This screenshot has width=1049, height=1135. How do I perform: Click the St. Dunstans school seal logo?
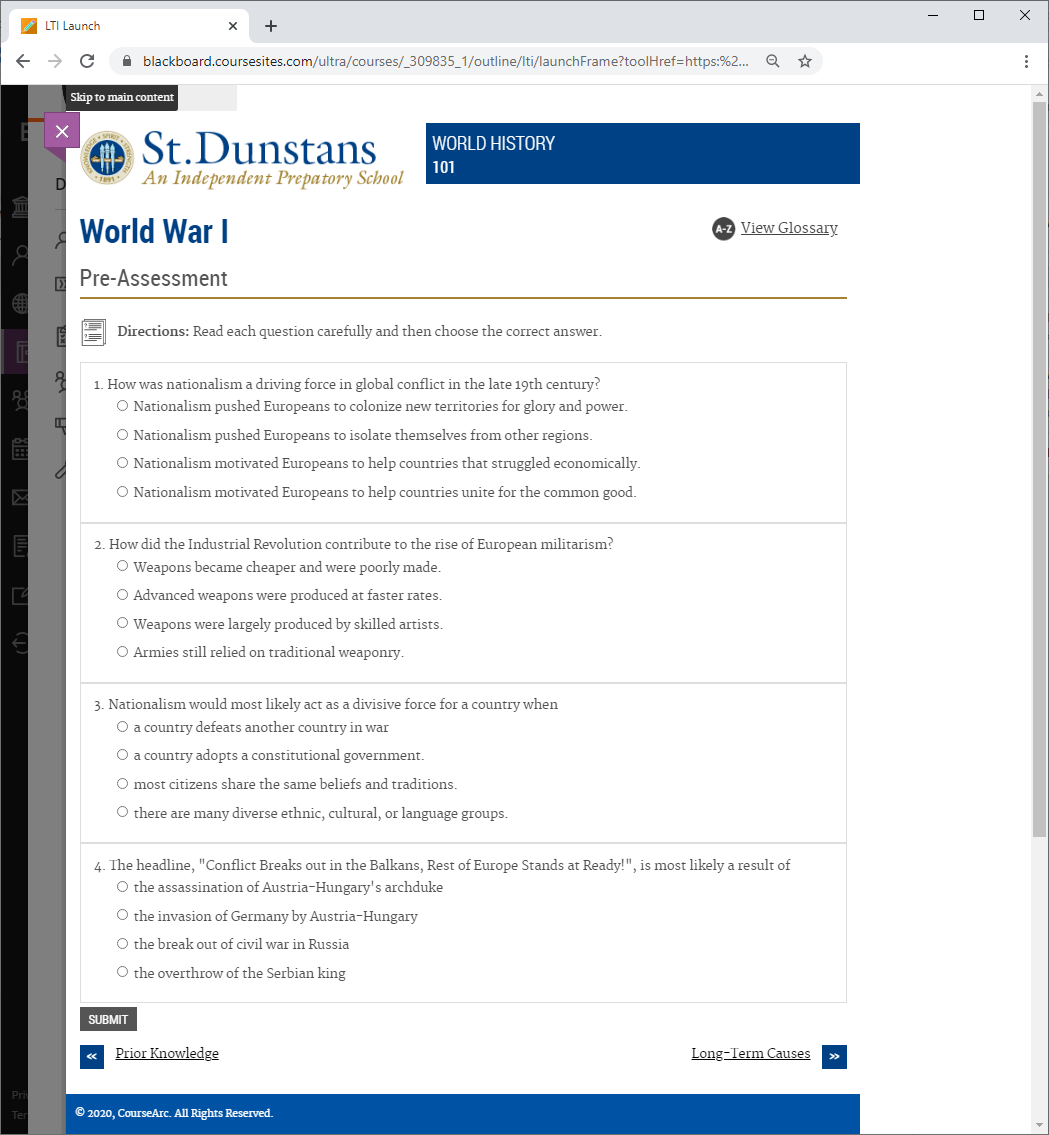click(107, 158)
